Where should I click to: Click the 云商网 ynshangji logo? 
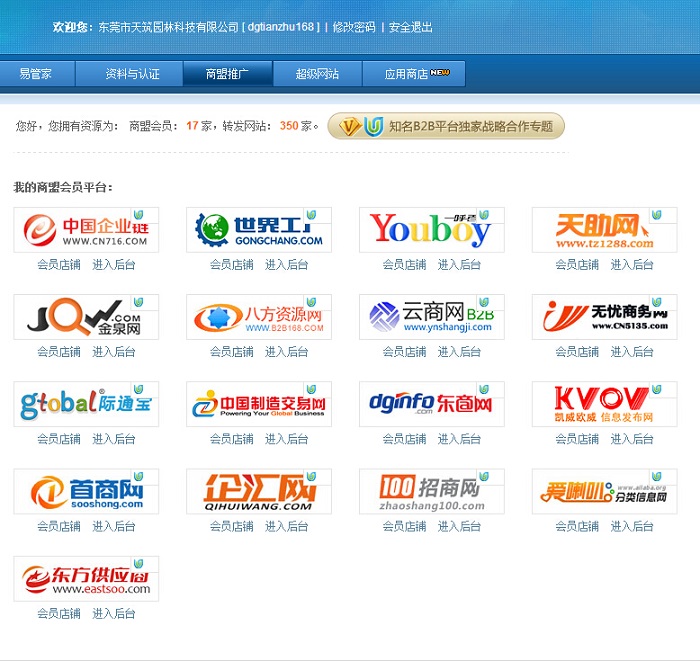point(431,317)
